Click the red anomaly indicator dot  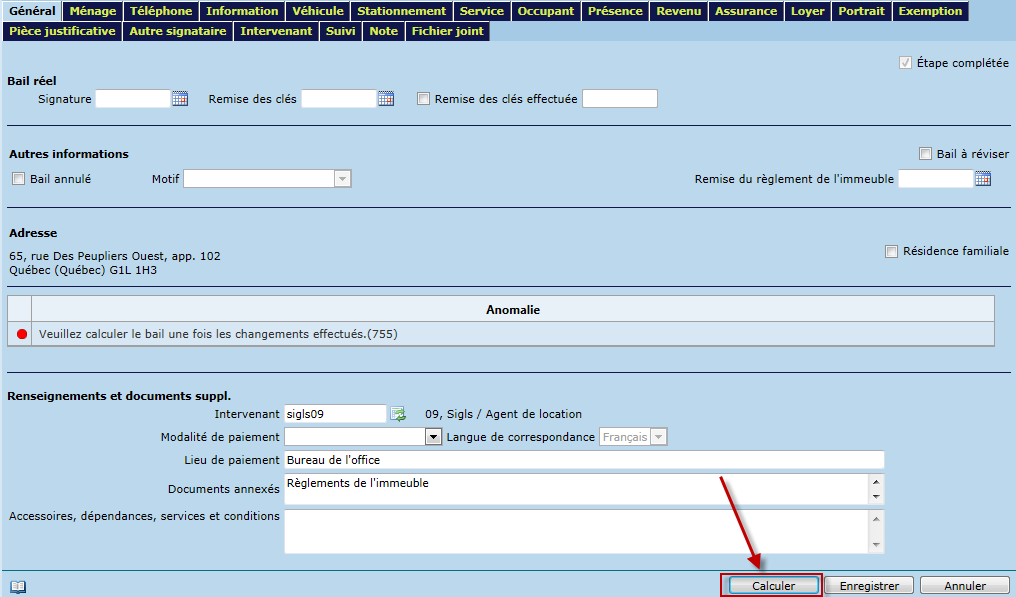click(22, 334)
